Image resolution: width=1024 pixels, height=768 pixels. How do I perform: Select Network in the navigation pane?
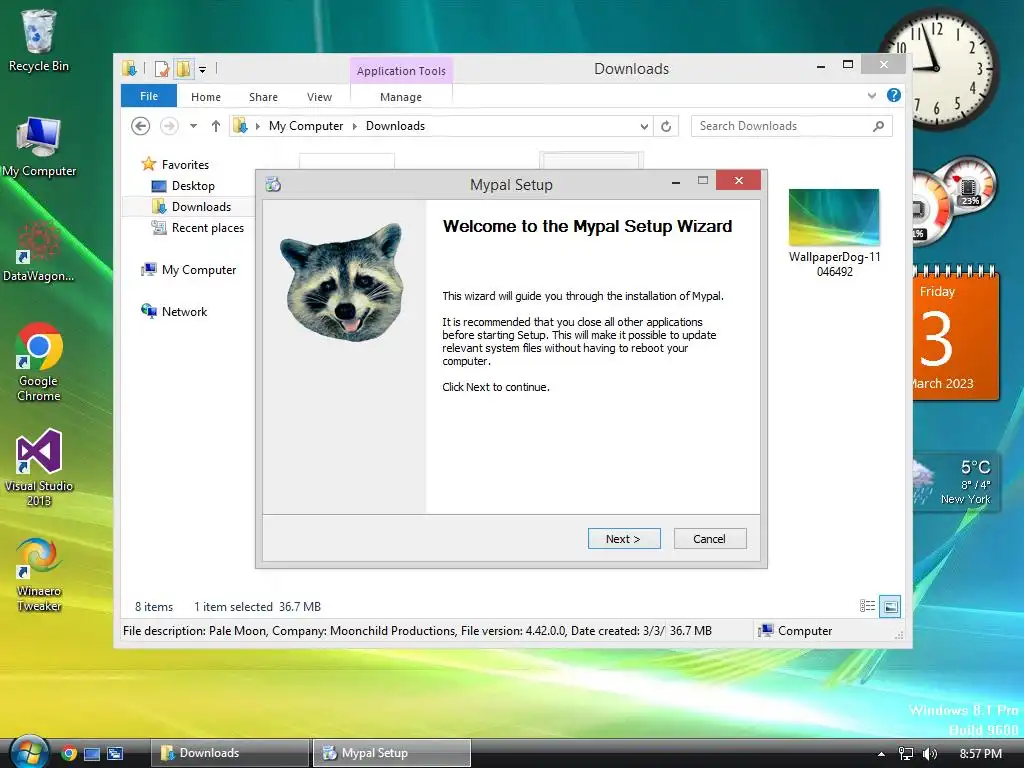174,312
